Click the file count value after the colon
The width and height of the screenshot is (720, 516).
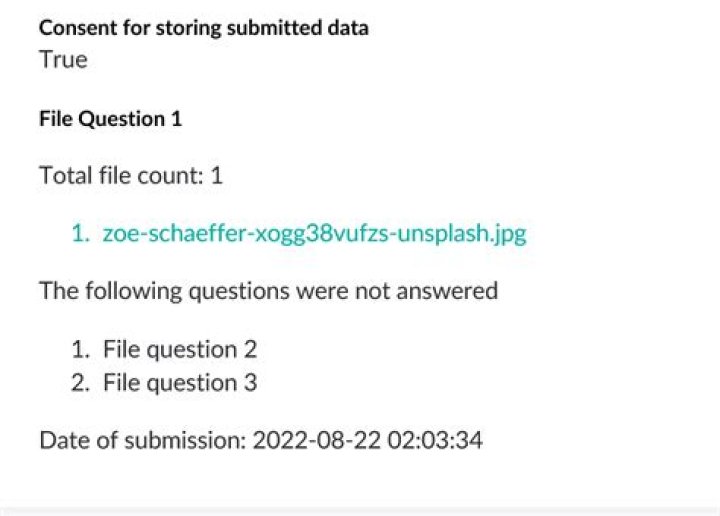[x=216, y=176]
